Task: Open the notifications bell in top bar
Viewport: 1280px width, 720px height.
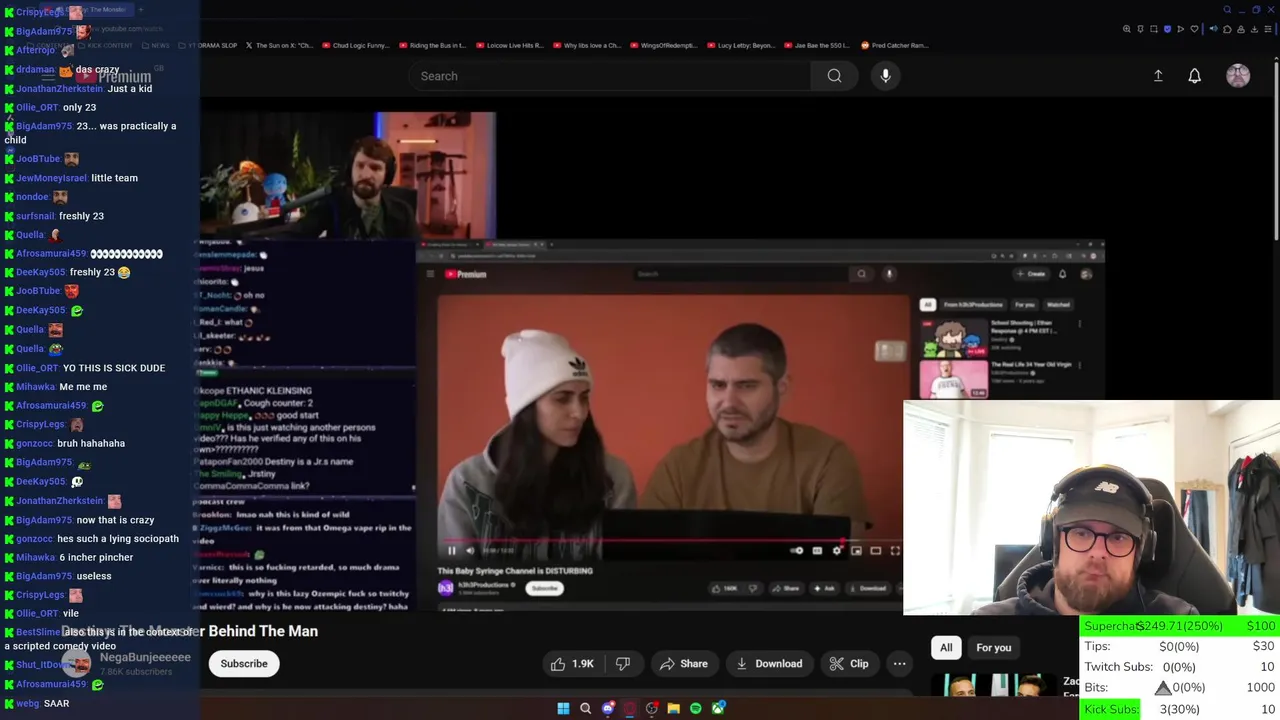Action: tap(1194, 76)
